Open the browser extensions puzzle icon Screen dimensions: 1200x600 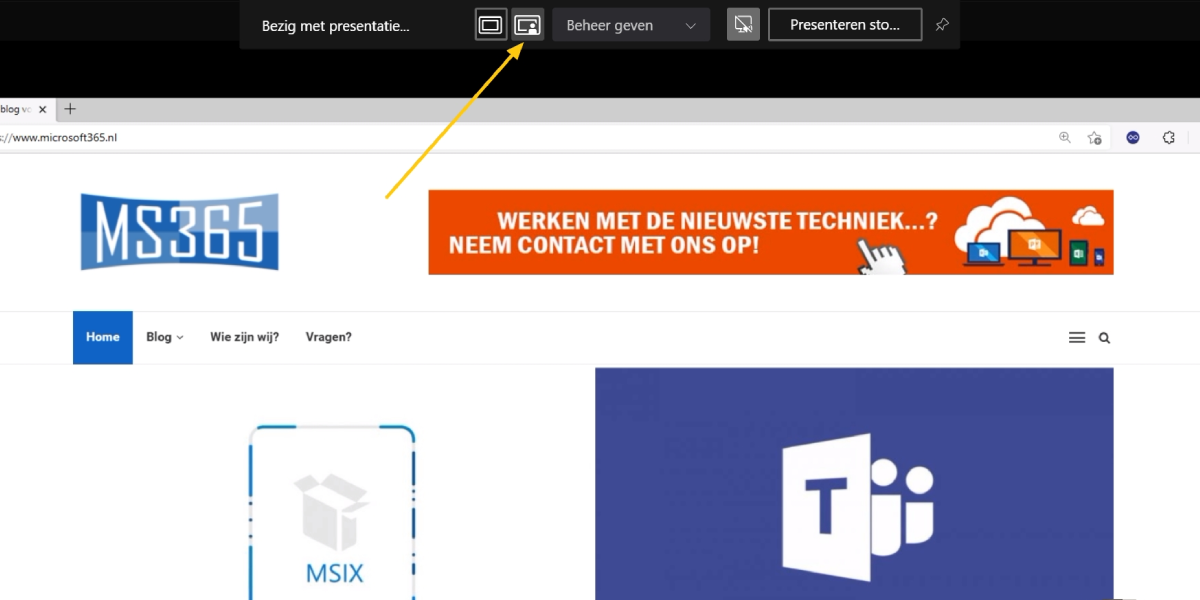(x=1168, y=138)
